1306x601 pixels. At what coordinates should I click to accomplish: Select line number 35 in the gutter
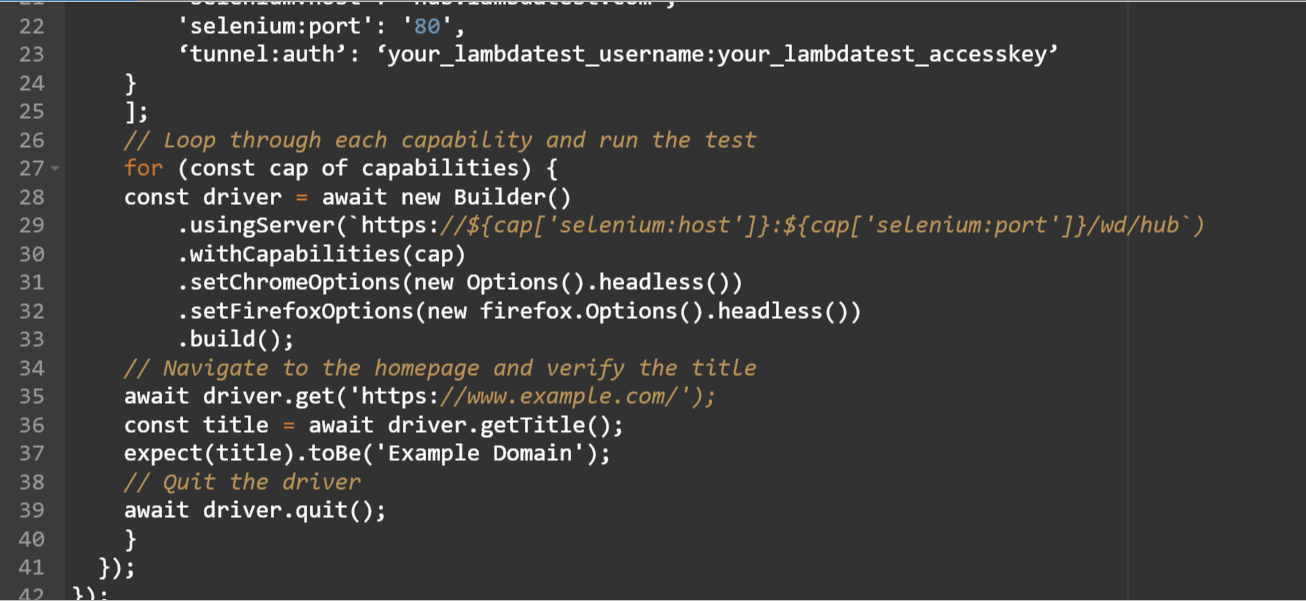31,396
